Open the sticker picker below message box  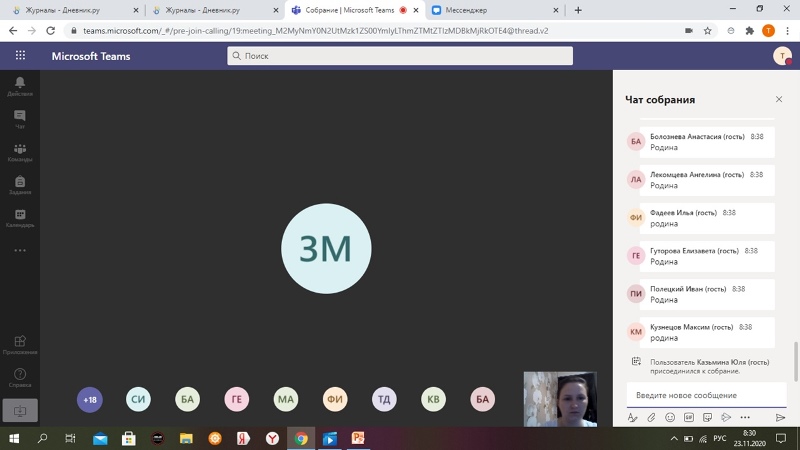tap(708, 417)
